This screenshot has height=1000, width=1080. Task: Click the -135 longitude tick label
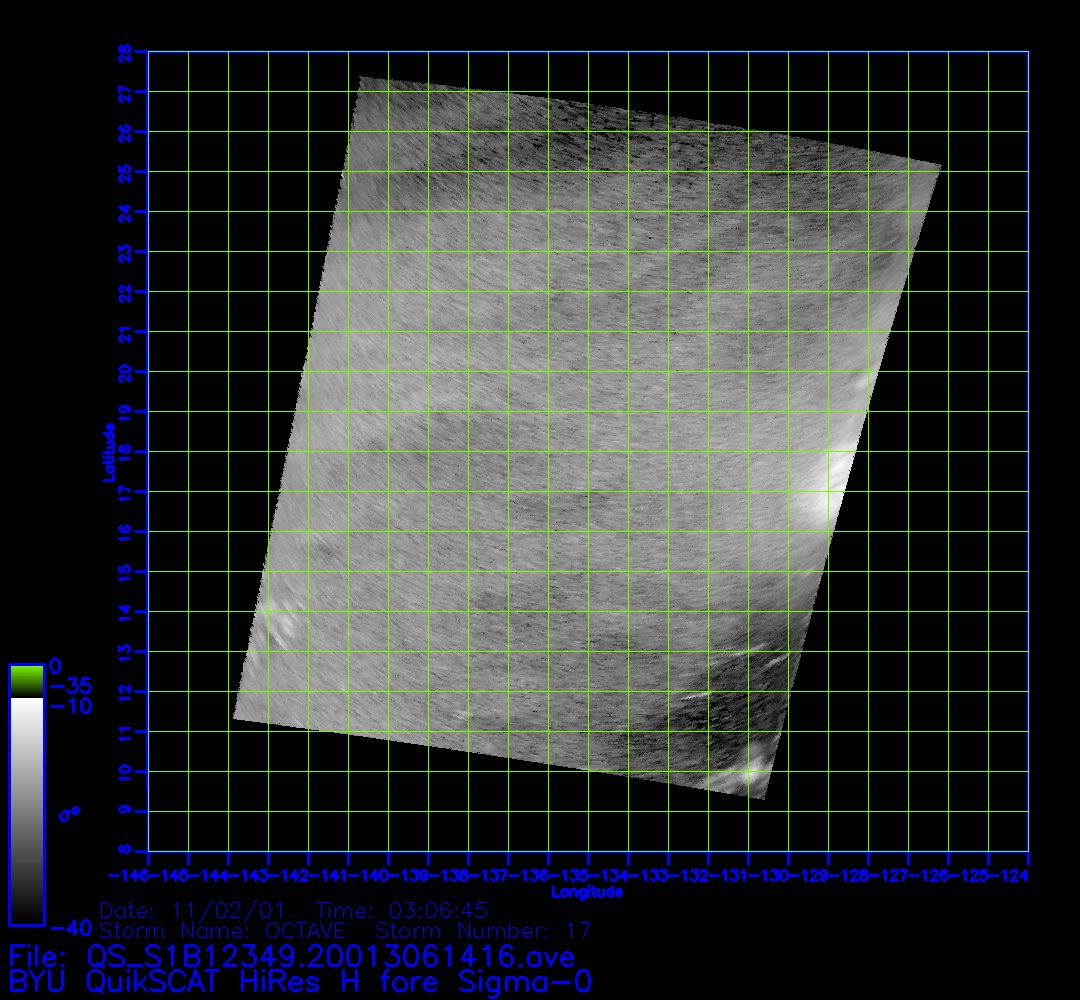click(x=569, y=877)
